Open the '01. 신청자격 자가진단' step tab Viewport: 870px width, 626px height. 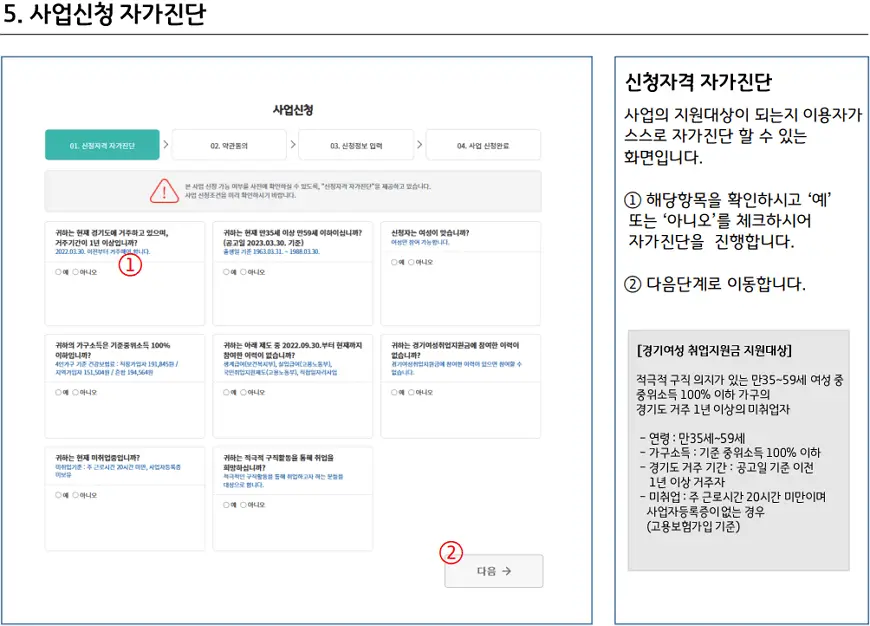[x=102, y=145]
